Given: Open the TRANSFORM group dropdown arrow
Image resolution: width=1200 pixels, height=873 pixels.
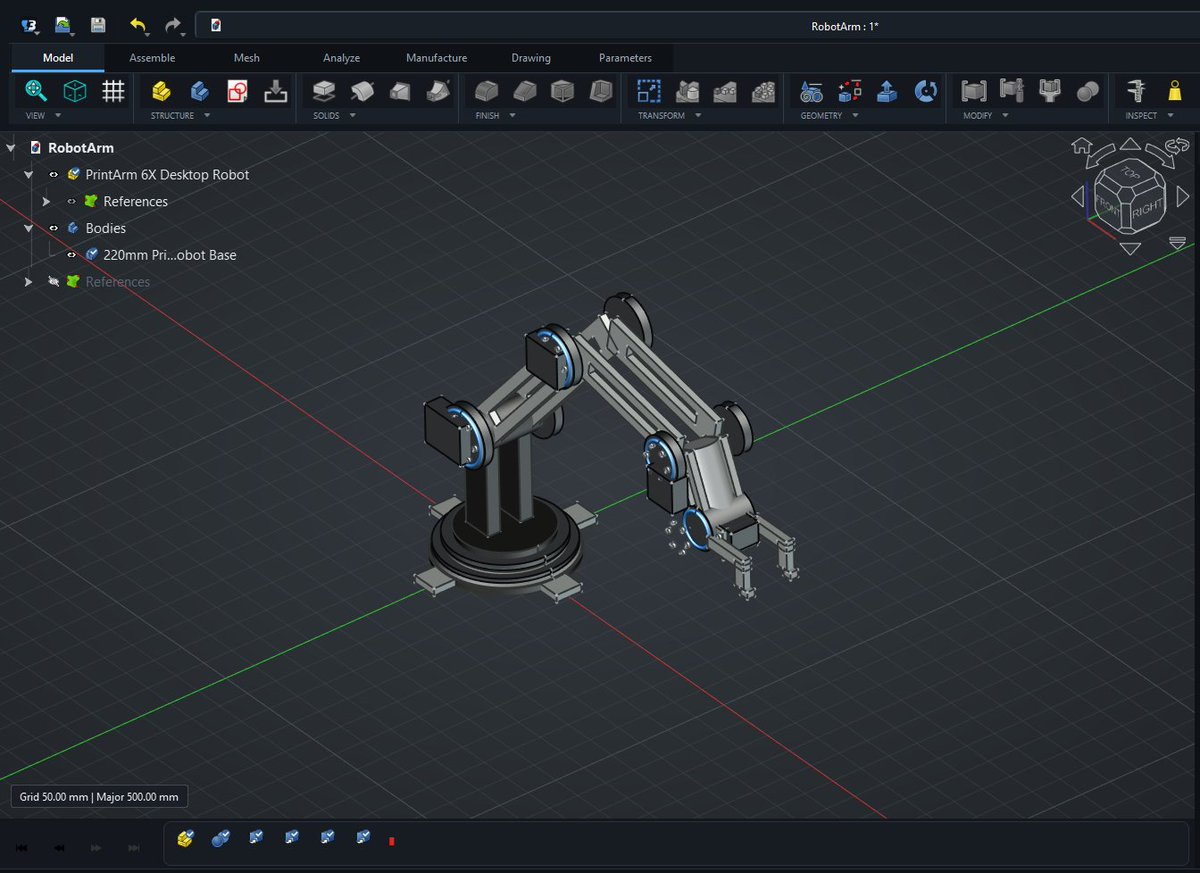Looking at the screenshot, I should tap(698, 116).
